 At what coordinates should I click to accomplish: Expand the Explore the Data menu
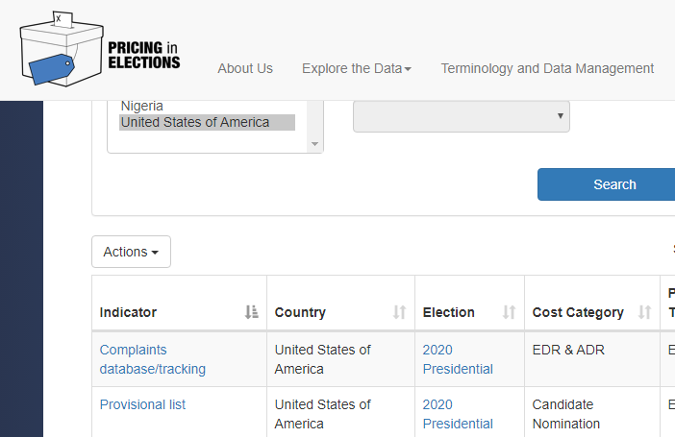point(356,68)
